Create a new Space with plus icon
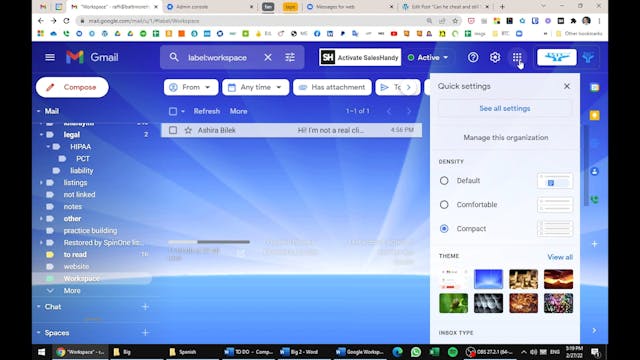This screenshot has width=640, height=360. coord(145,333)
